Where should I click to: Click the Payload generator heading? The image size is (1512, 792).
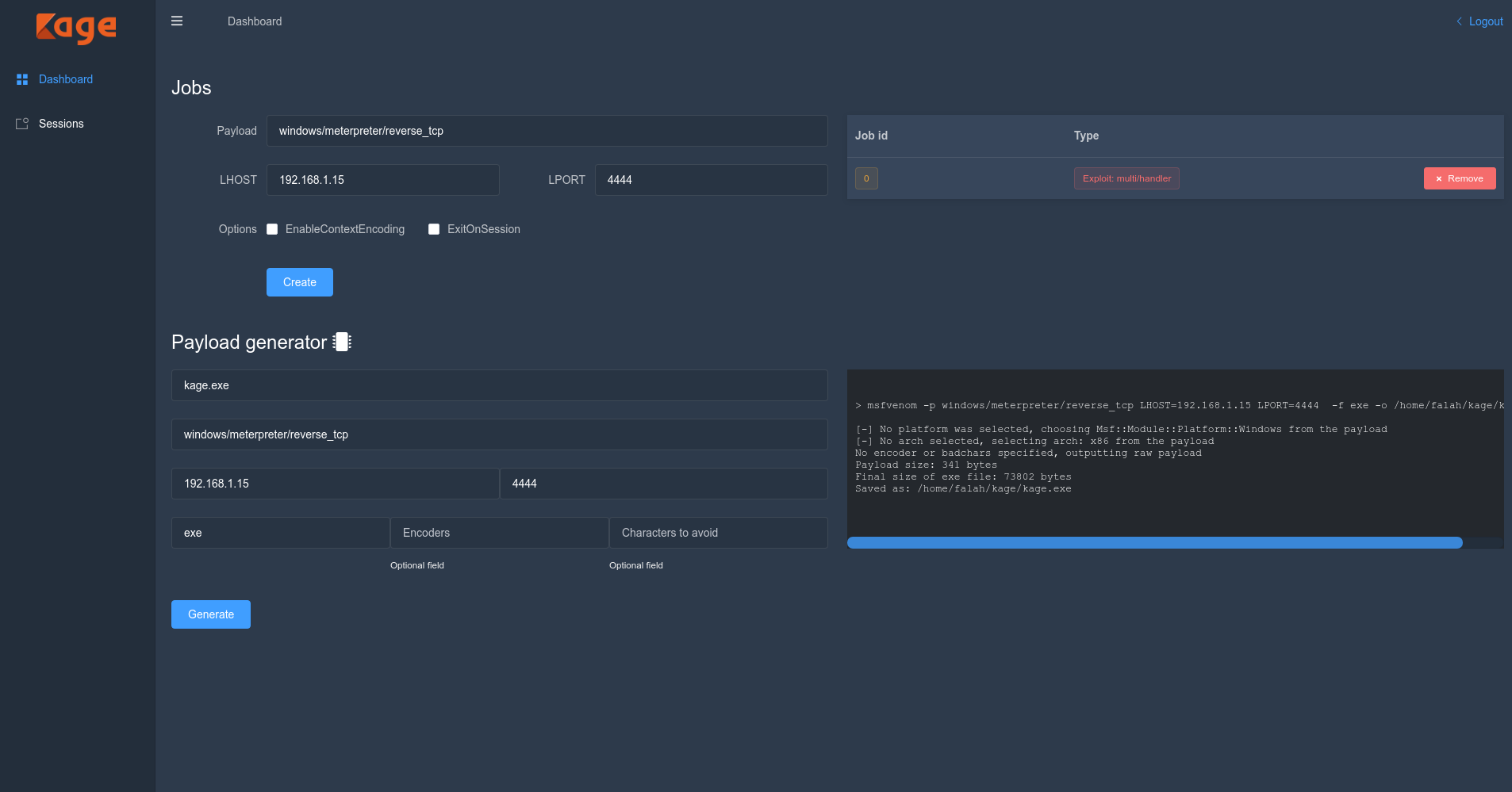point(249,342)
